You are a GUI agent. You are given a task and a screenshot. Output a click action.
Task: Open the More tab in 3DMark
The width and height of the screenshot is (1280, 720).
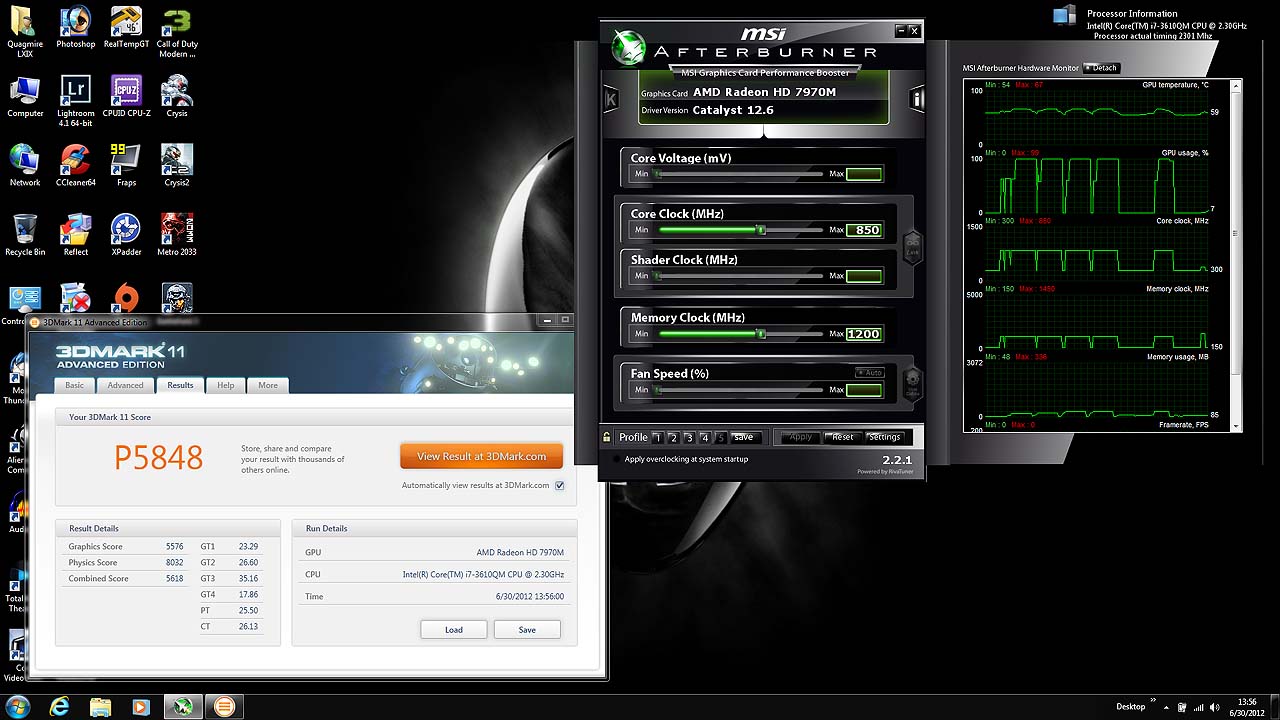click(268, 385)
